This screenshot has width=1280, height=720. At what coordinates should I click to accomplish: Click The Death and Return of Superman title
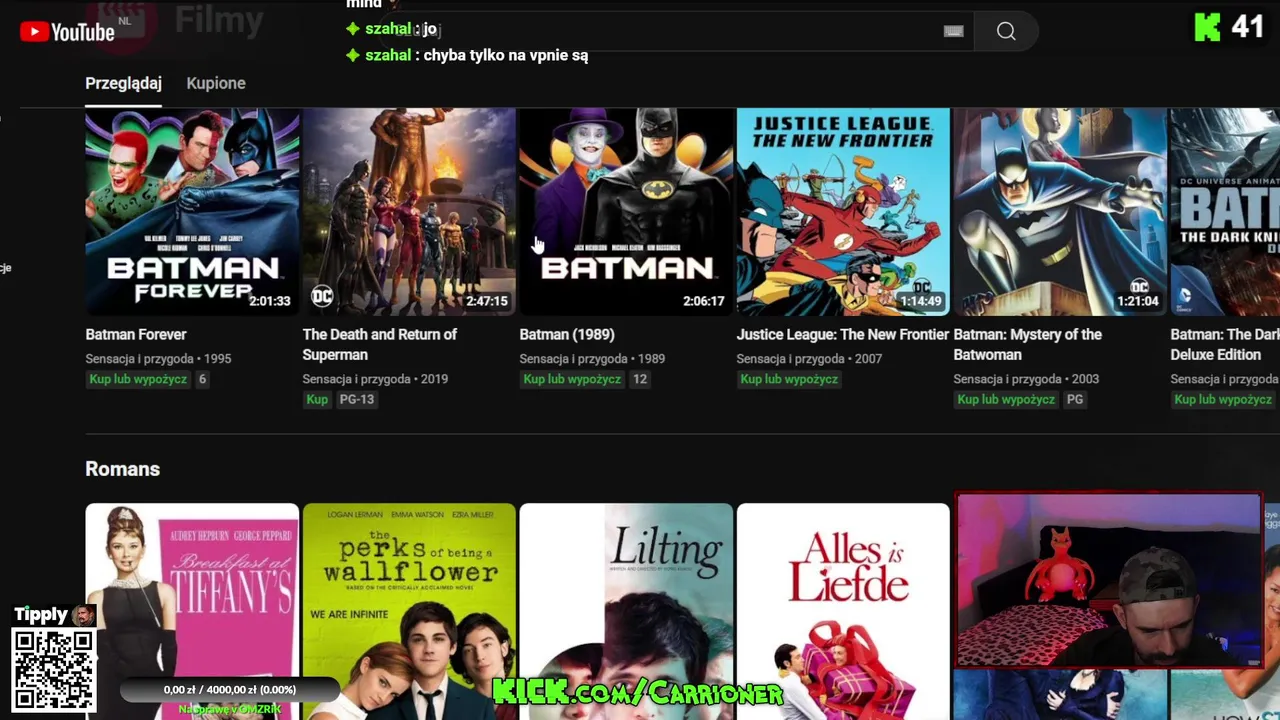click(380, 344)
